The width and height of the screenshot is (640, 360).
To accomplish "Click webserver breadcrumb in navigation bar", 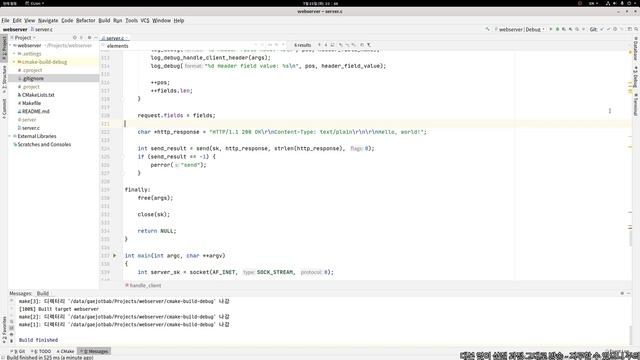I will 15,29.
